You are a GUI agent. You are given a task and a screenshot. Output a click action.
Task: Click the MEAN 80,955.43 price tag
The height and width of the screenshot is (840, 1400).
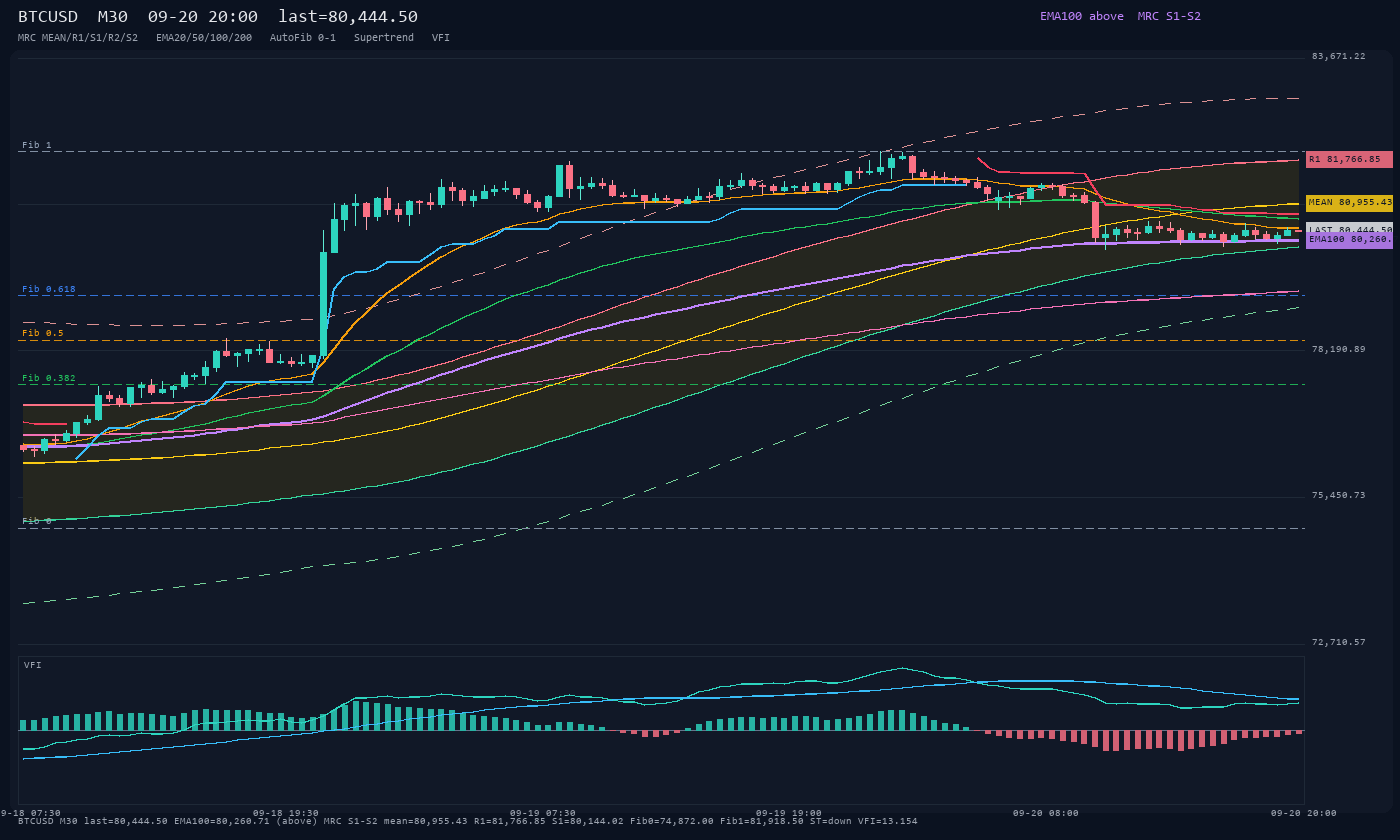coord(1349,202)
